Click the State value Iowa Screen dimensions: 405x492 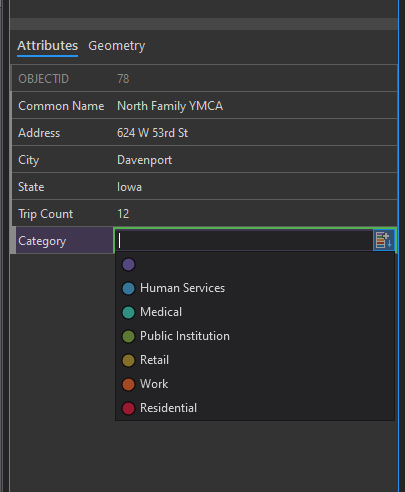[x=129, y=187]
